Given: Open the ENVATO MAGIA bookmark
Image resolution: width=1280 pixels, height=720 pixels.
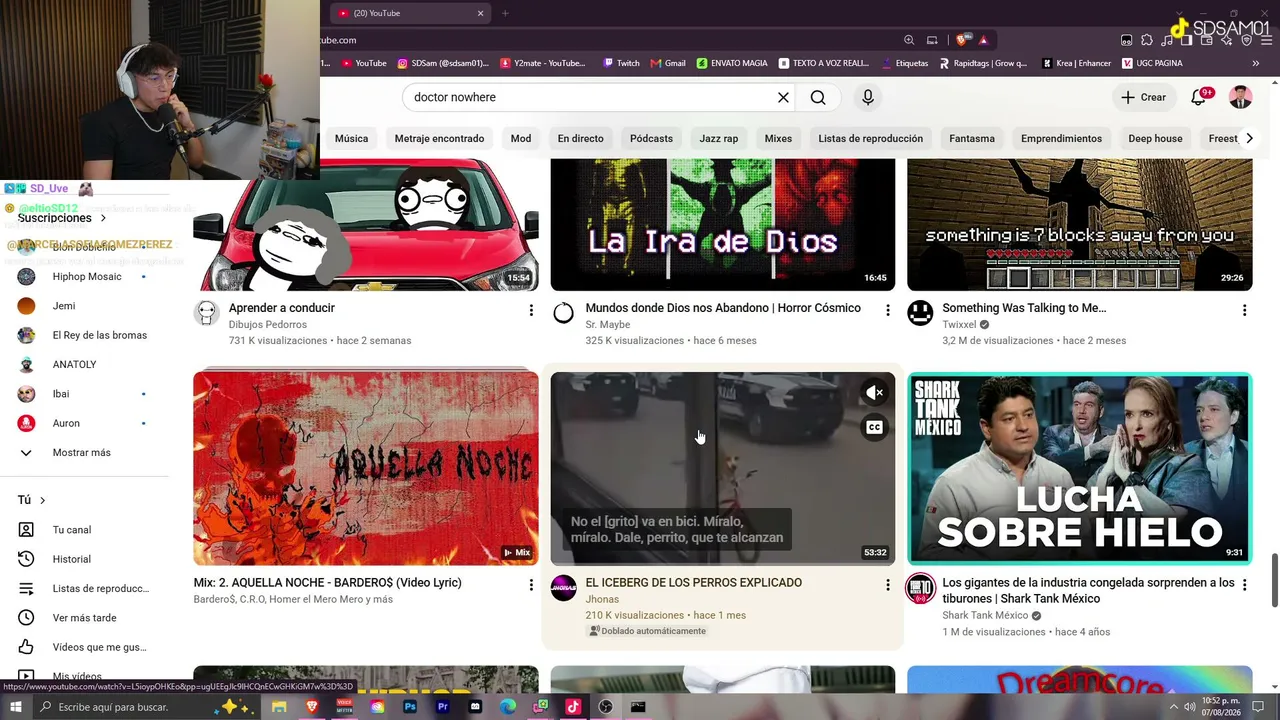Looking at the screenshot, I should (x=732, y=63).
